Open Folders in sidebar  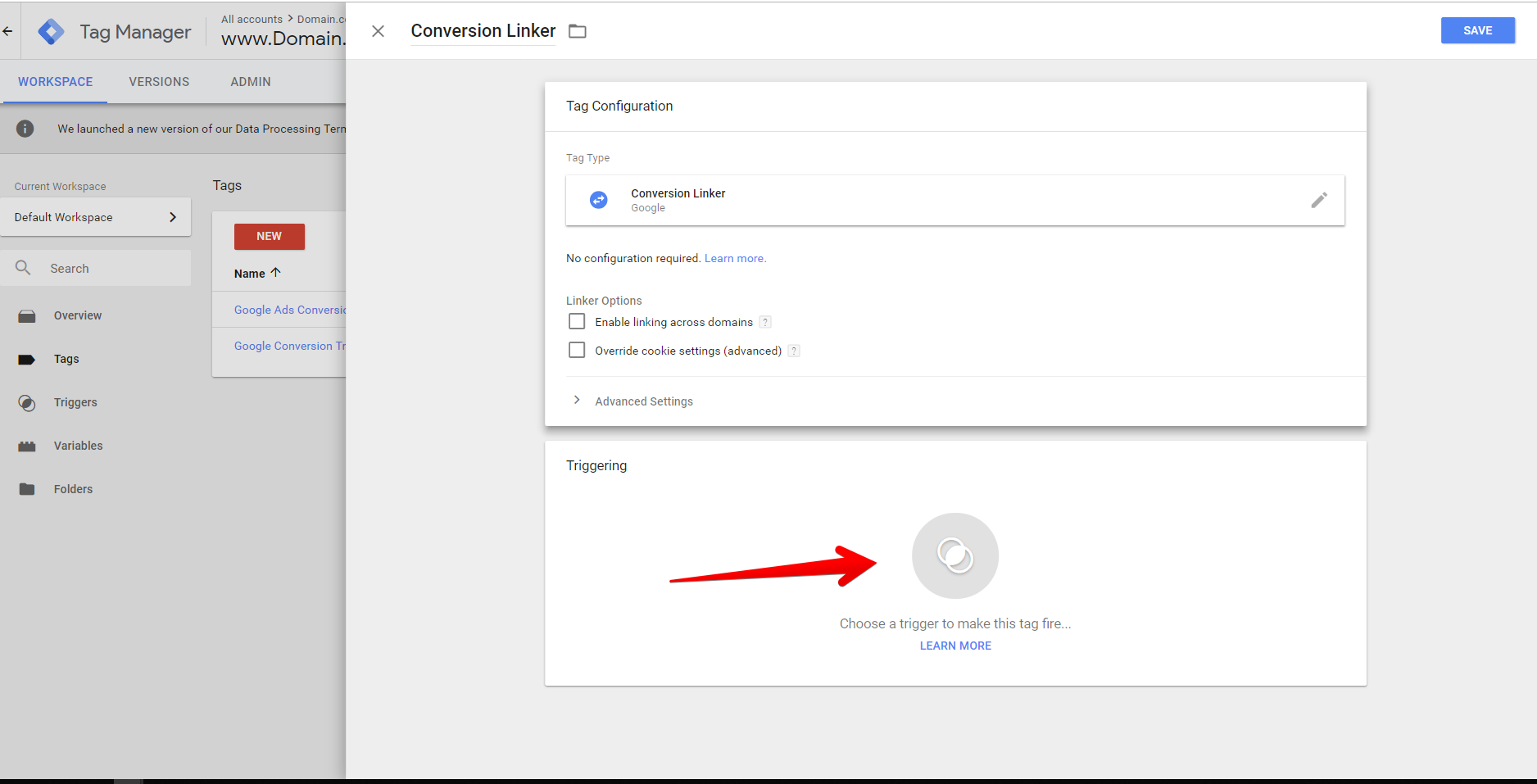tap(74, 489)
